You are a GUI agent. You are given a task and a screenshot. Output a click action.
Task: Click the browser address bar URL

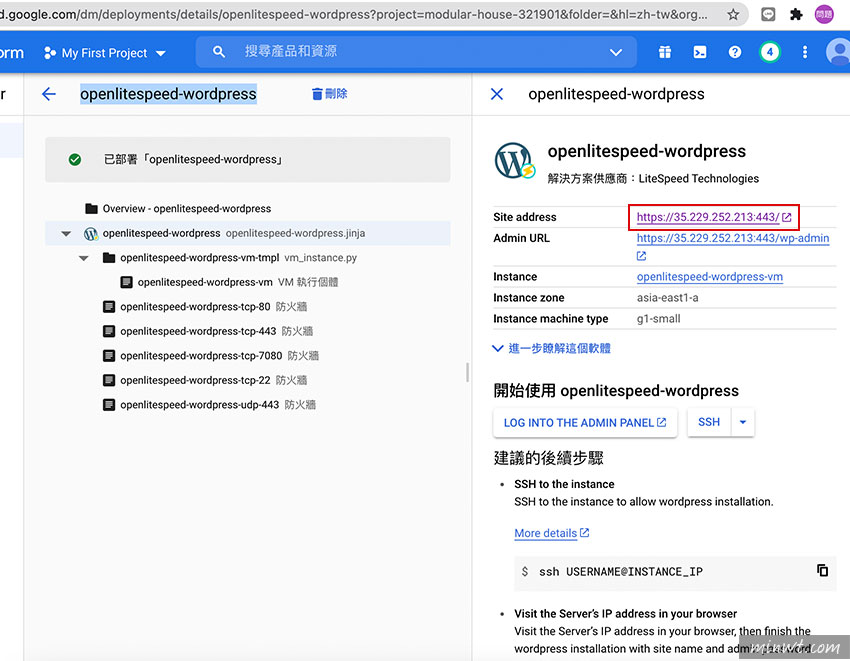[353, 15]
